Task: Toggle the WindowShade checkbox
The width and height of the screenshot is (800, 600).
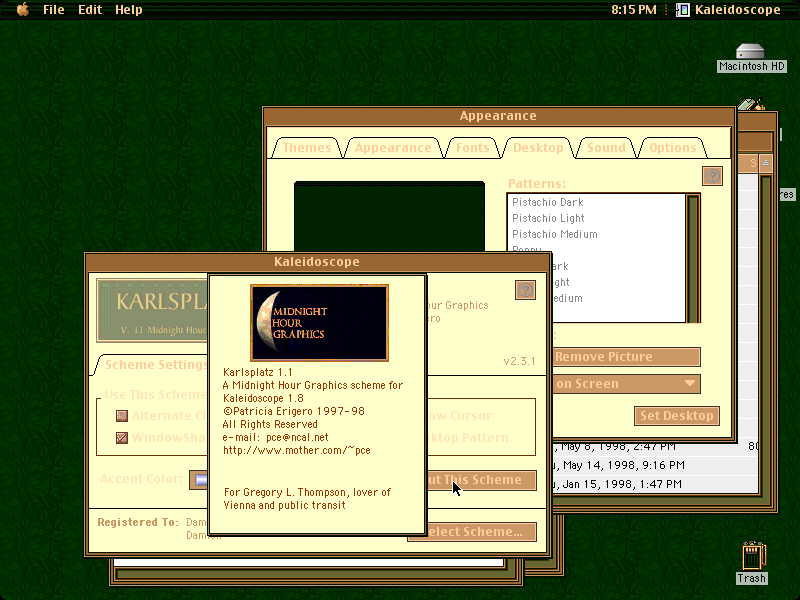Action: (121, 438)
